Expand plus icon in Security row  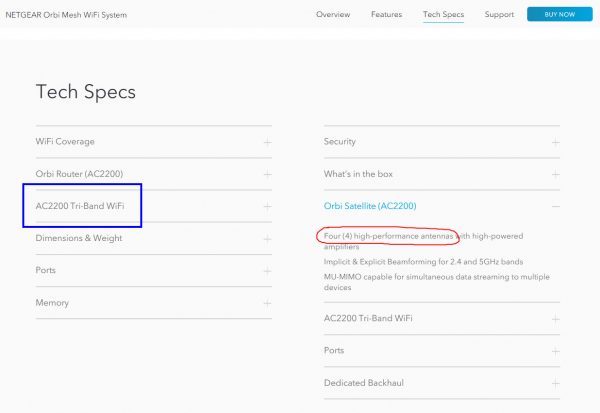[556, 142]
